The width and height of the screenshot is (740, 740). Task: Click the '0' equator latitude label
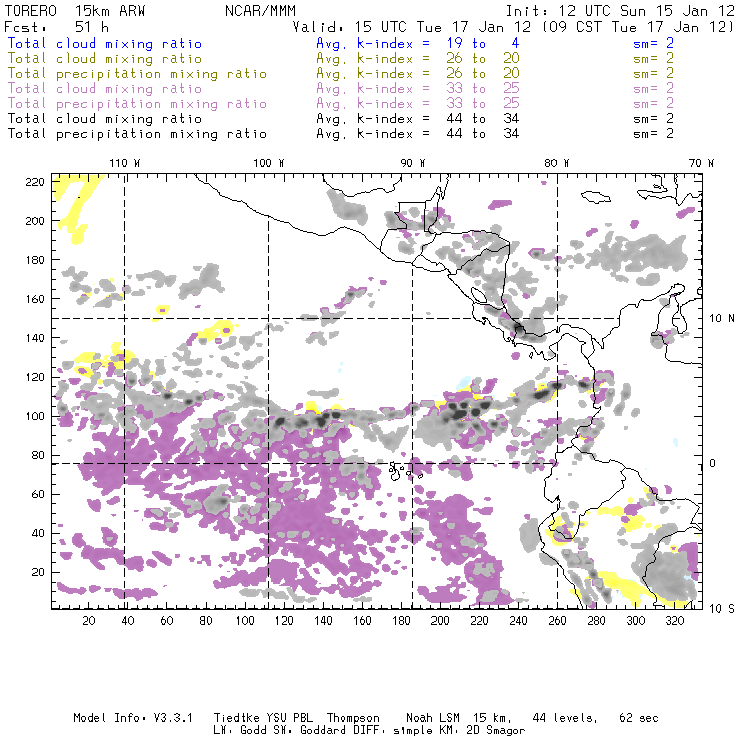(x=713, y=463)
